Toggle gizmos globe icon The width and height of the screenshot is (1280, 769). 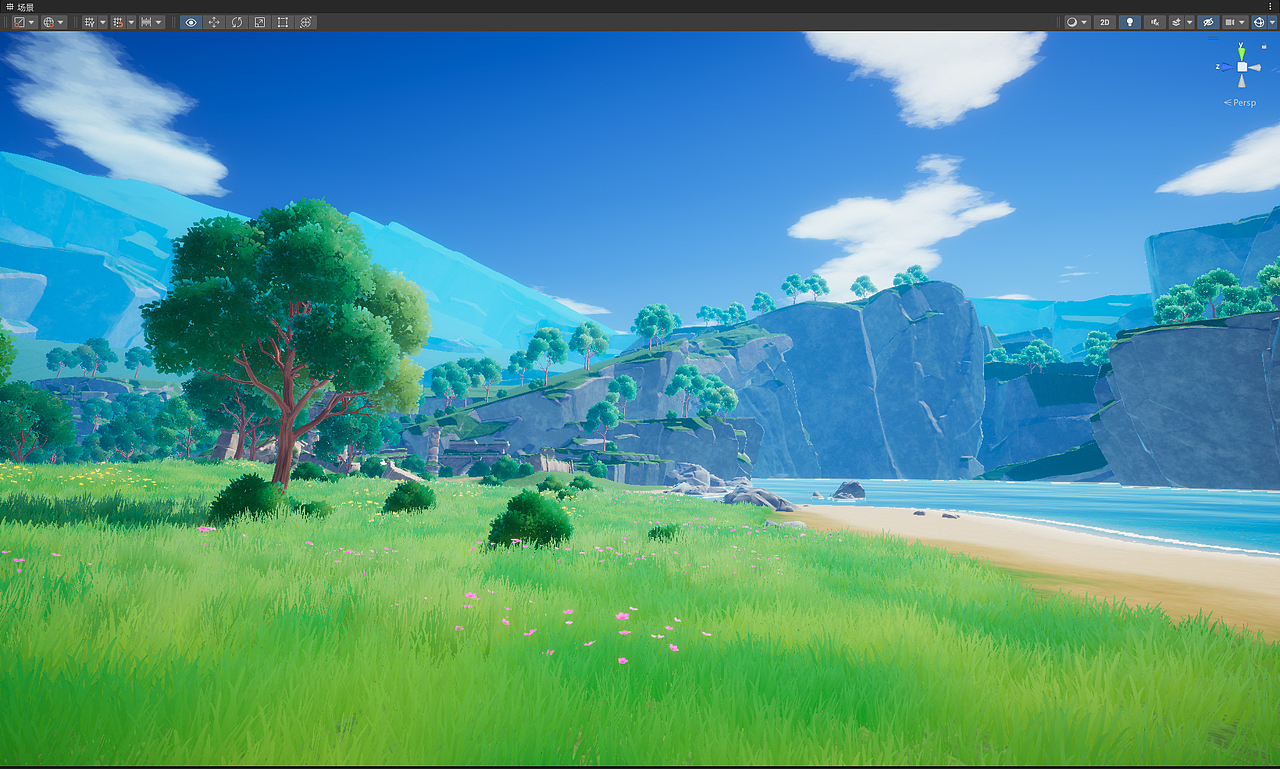[x=1259, y=22]
